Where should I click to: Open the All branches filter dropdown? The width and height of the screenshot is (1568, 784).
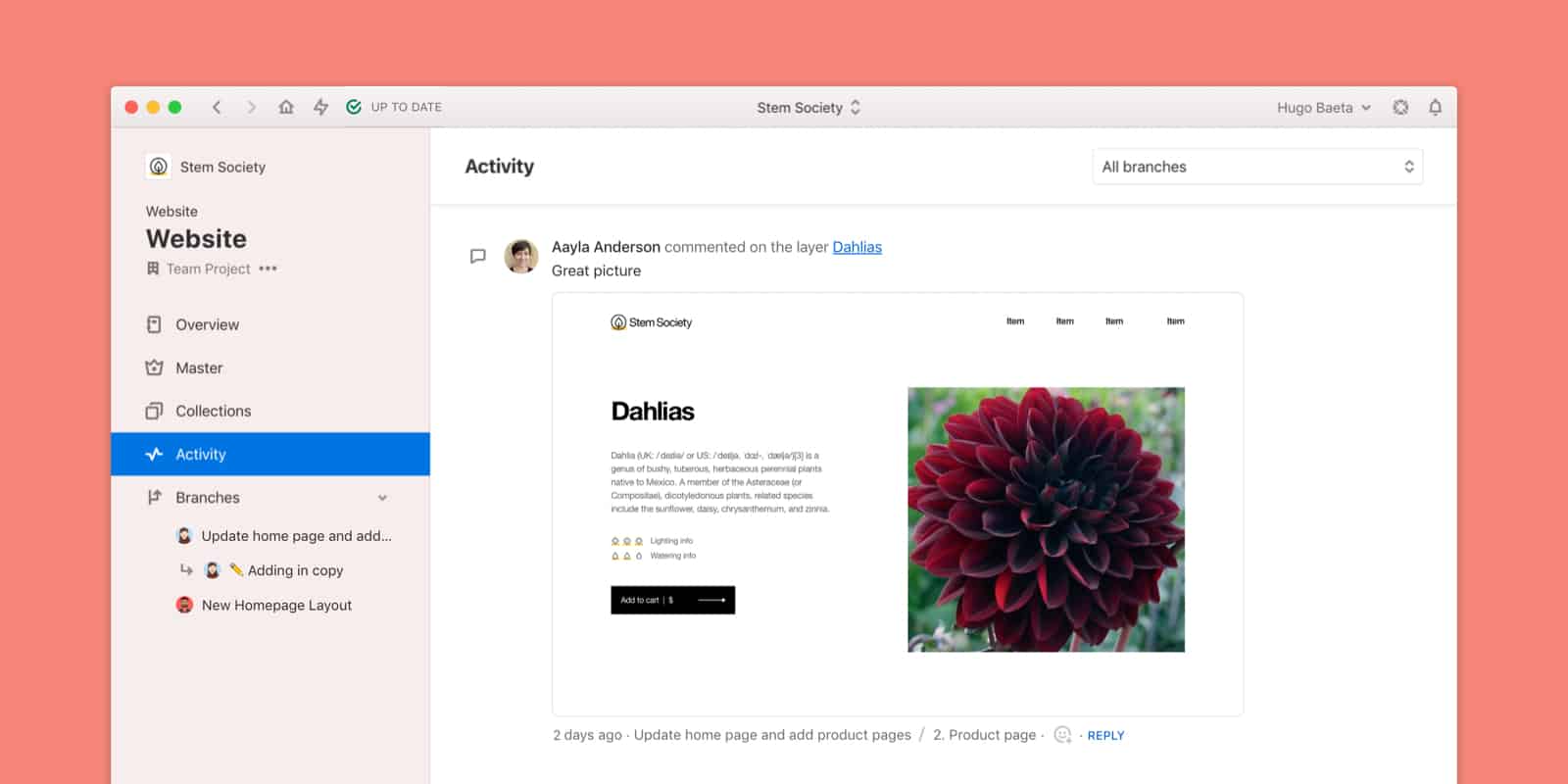point(1257,167)
